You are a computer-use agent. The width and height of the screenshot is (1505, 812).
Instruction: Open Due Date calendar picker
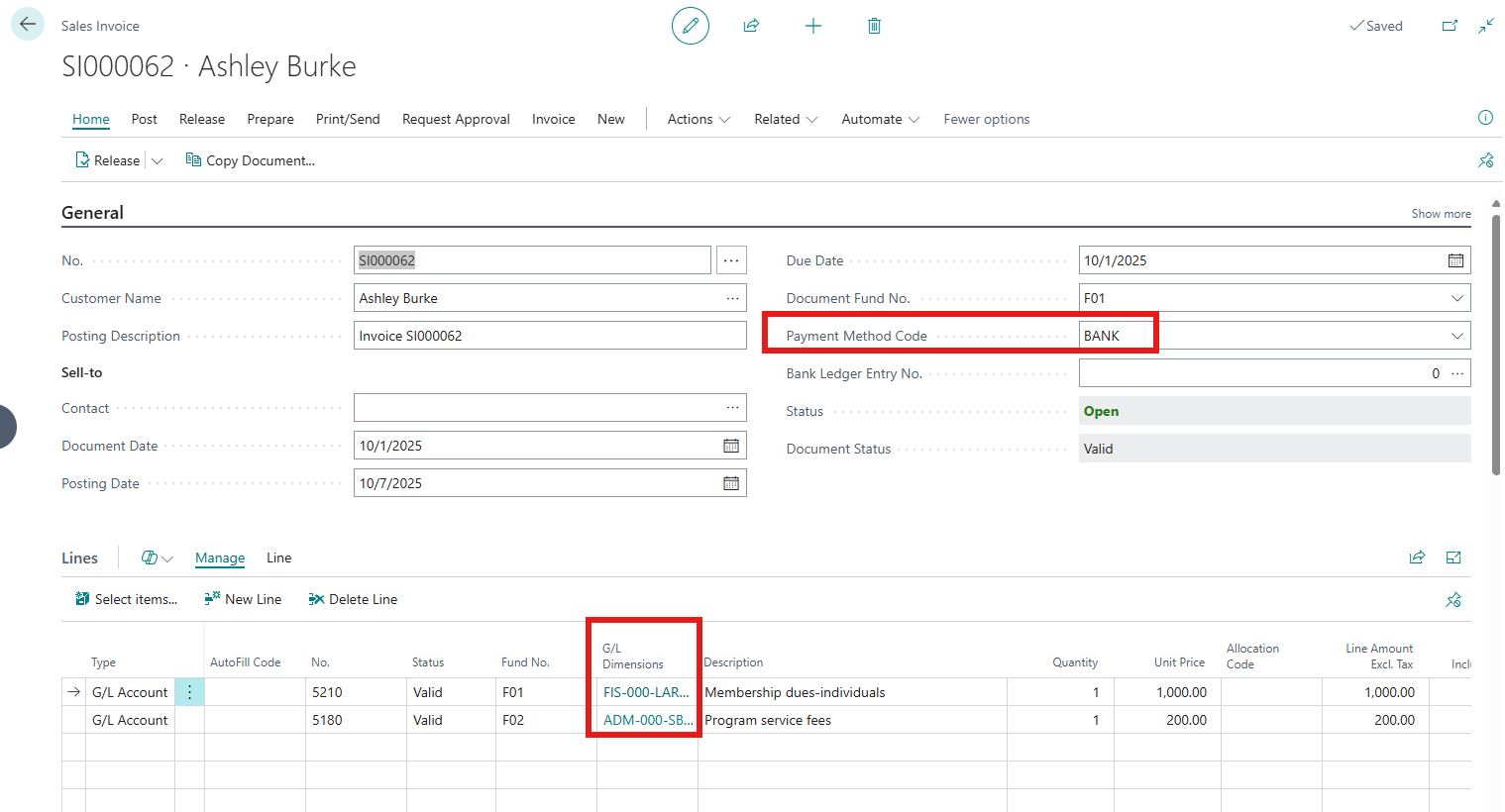[1455, 260]
